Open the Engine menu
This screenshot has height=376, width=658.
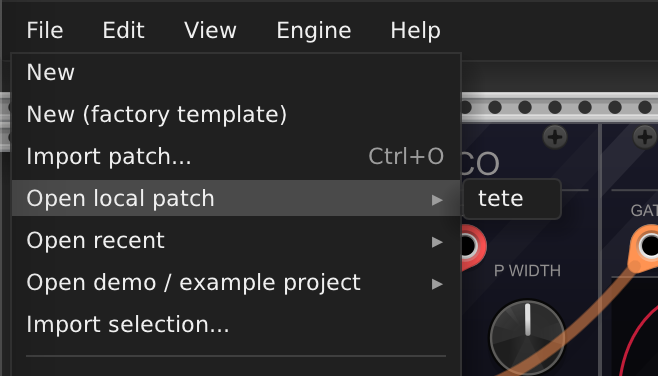coord(313,31)
